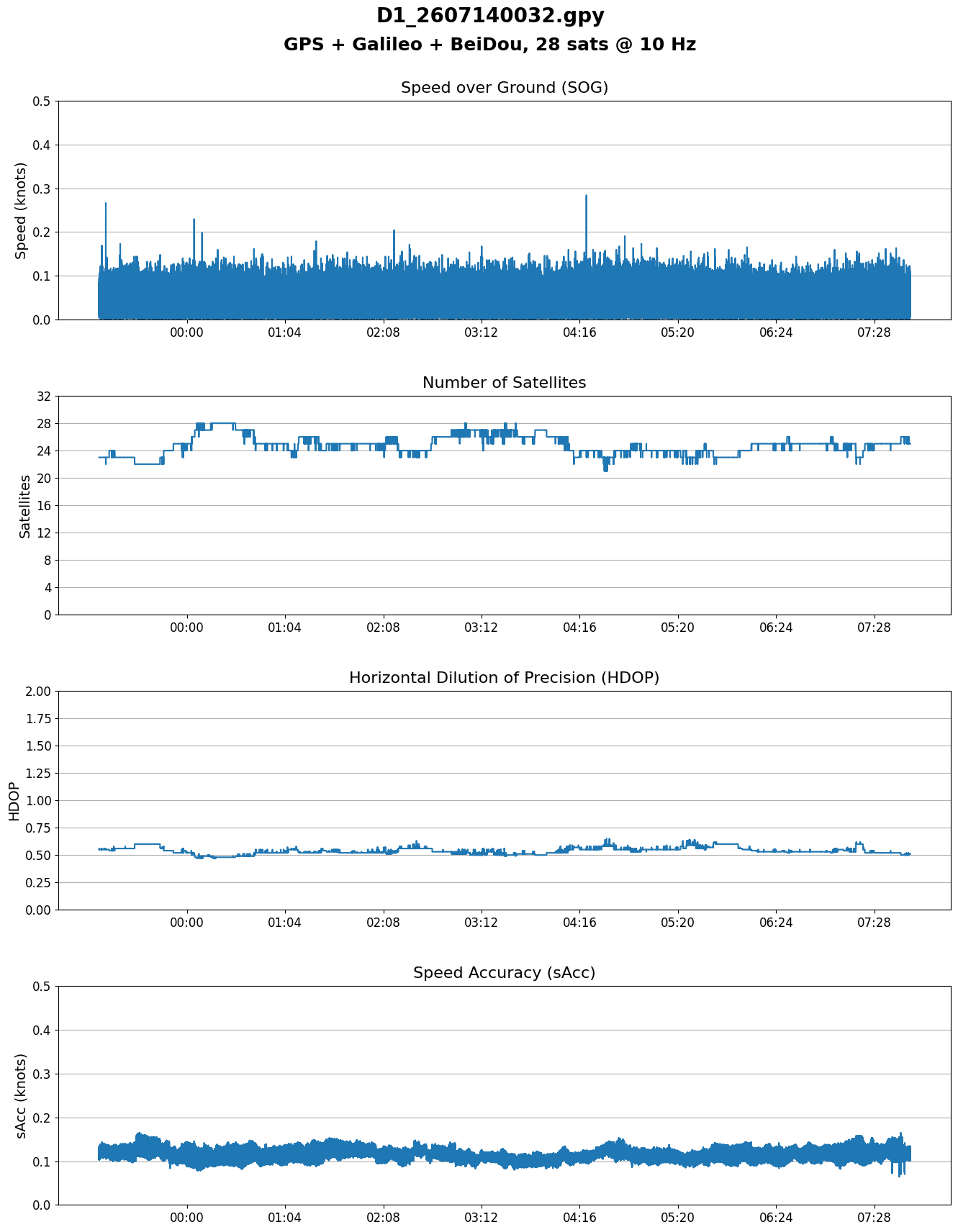This screenshot has height=1232, width=958.
Task: Select the Horizontal Dilution of Precision title
Action: (x=505, y=678)
